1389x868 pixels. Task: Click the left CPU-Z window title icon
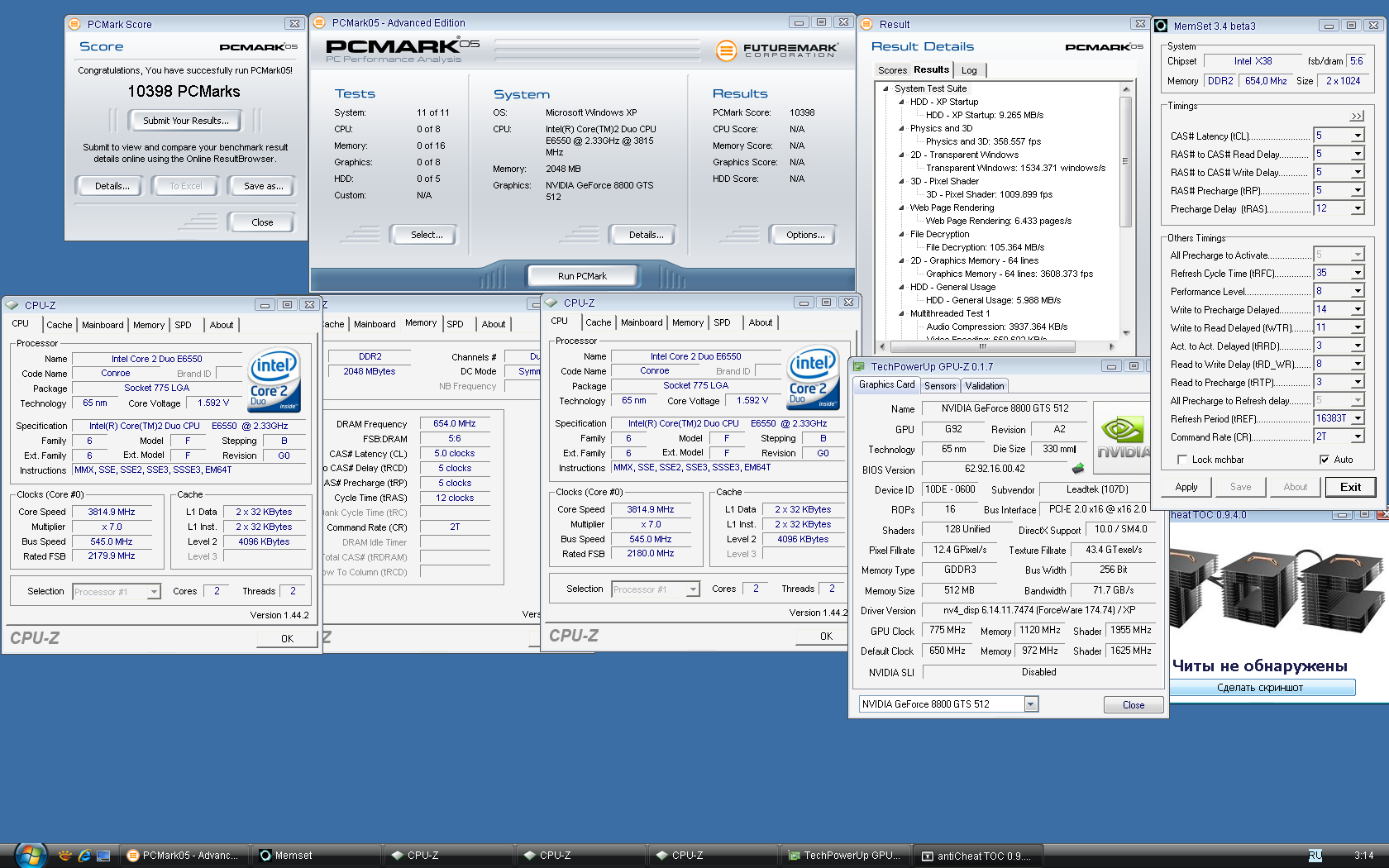pyautogui.click(x=12, y=305)
